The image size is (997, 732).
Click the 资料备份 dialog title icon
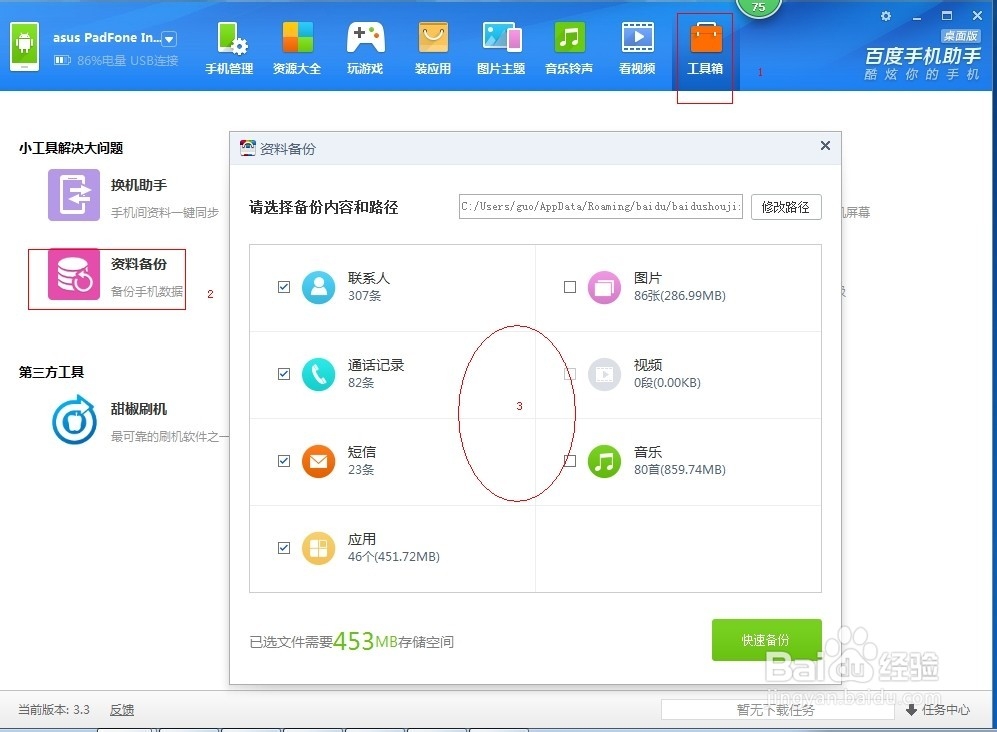pyautogui.click(x=247, y=148)
